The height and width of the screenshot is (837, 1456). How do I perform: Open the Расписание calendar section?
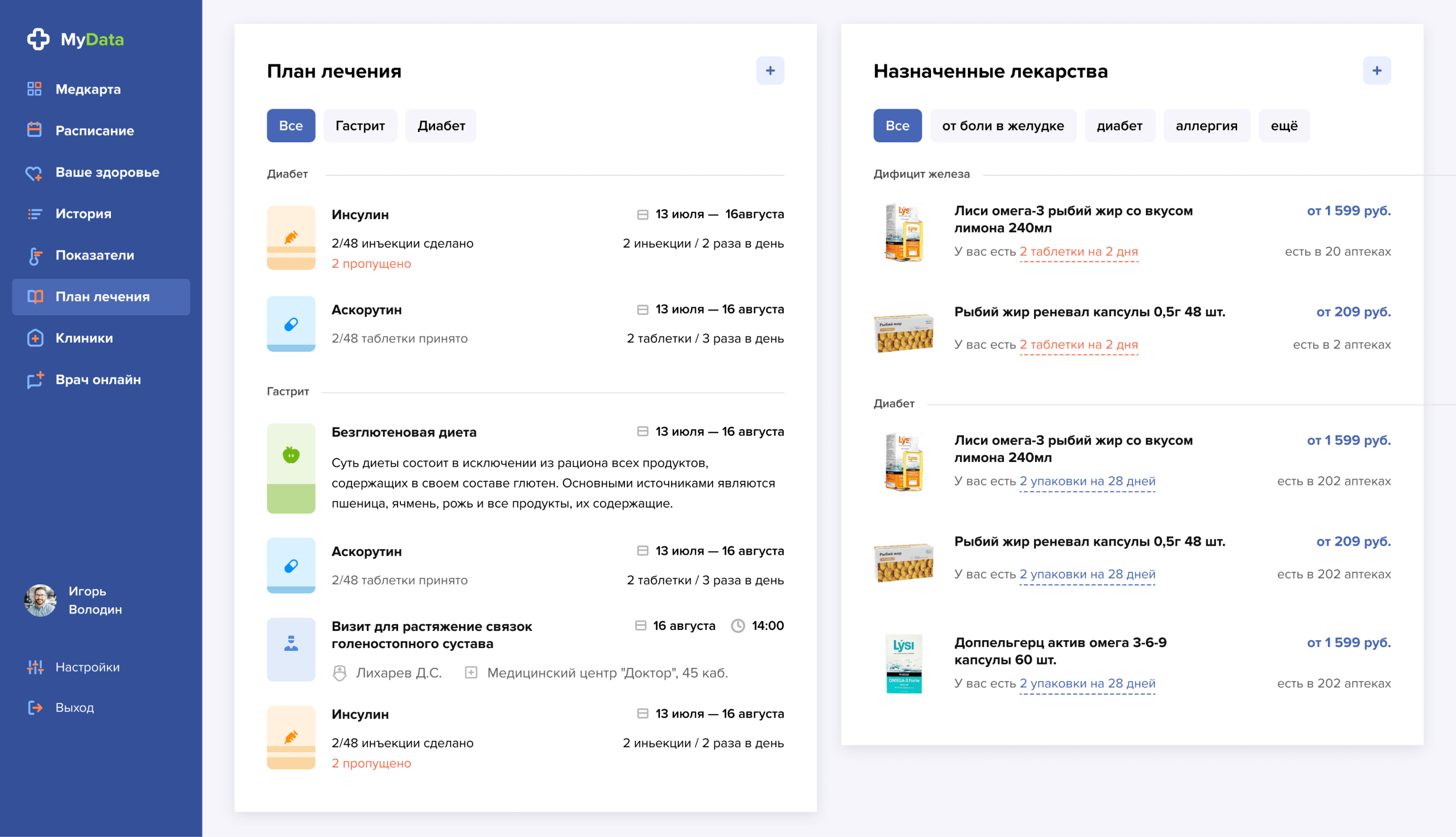coord(94,130)
